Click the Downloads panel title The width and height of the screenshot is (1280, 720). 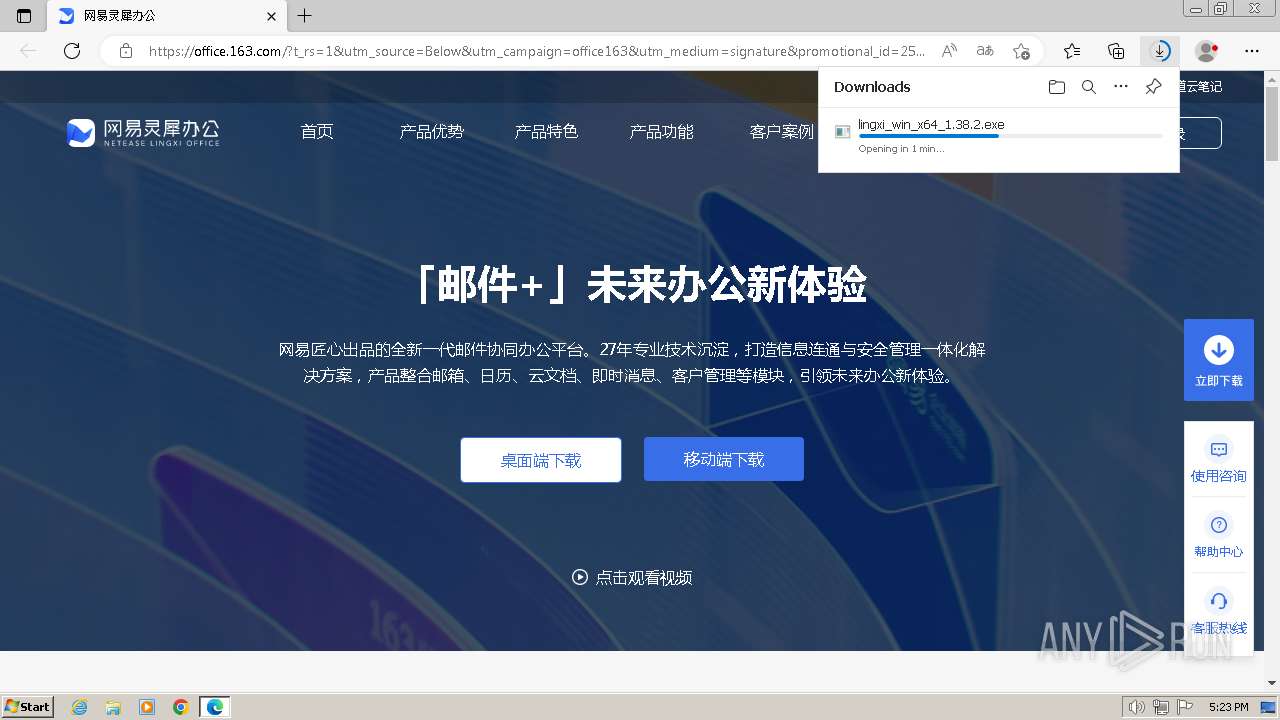coord(872,87)
